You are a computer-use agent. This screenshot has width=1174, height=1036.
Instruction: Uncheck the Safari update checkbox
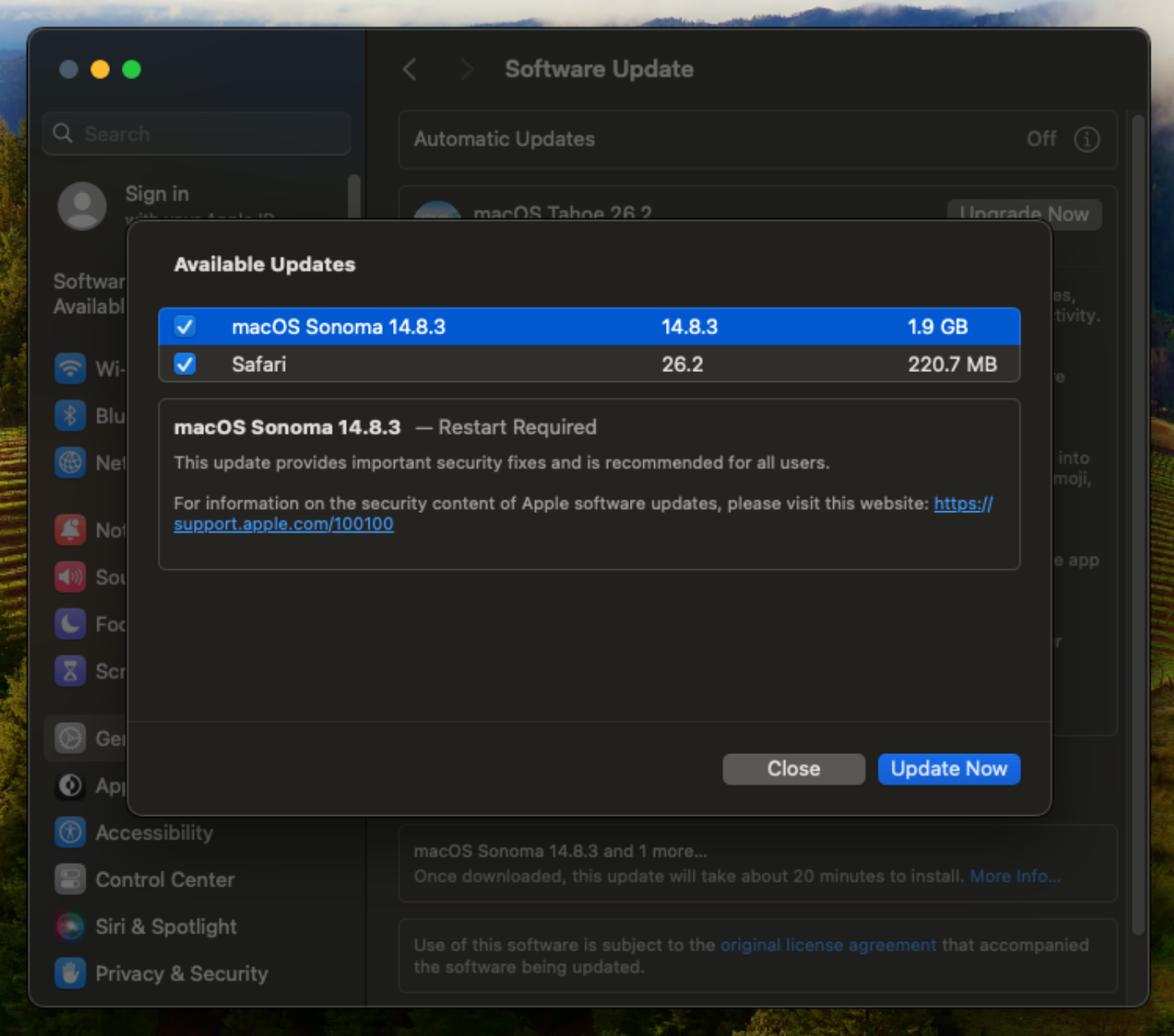point(185,364)
